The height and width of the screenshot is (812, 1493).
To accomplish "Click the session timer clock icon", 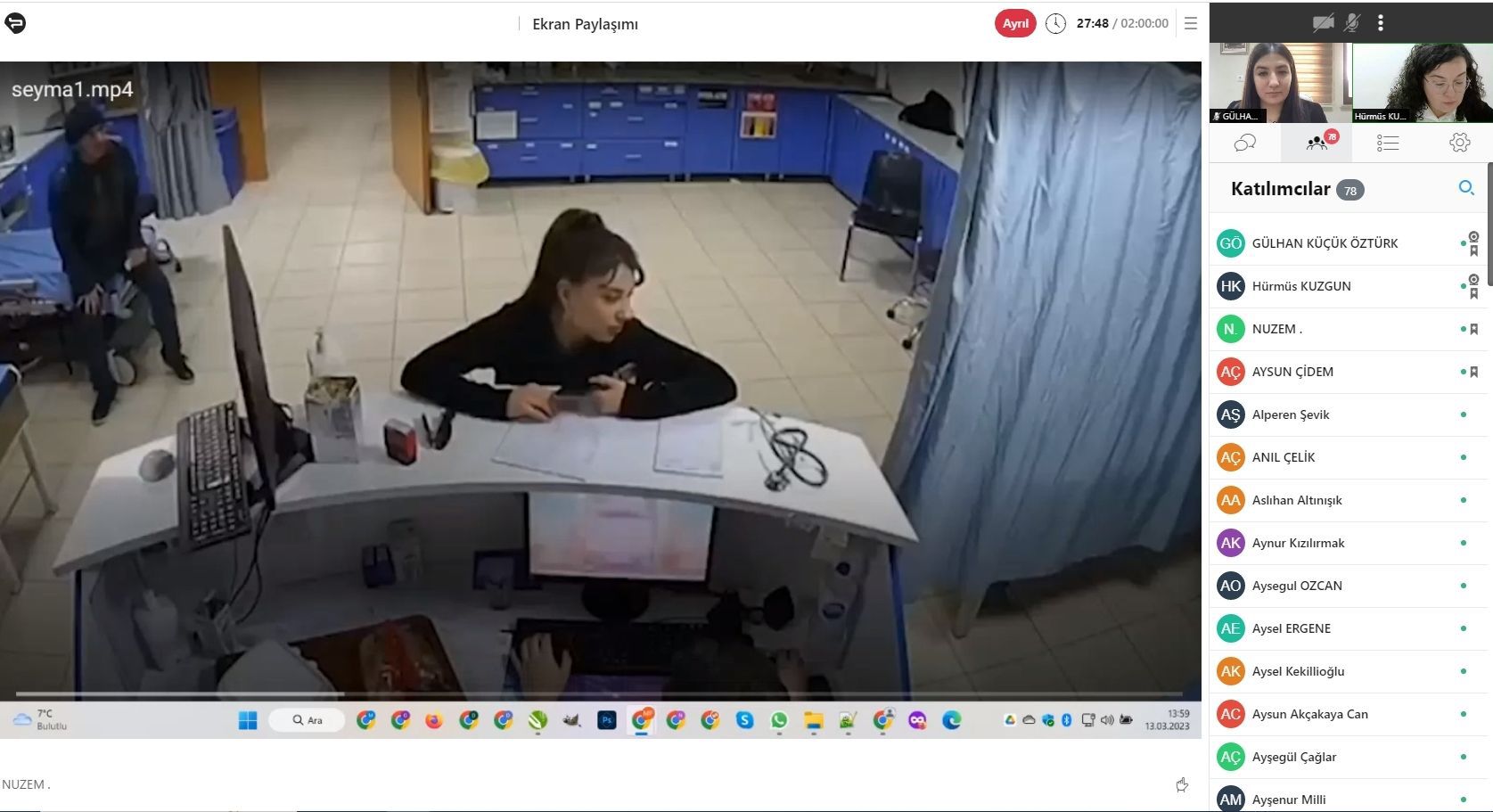I will (1055, 24).
